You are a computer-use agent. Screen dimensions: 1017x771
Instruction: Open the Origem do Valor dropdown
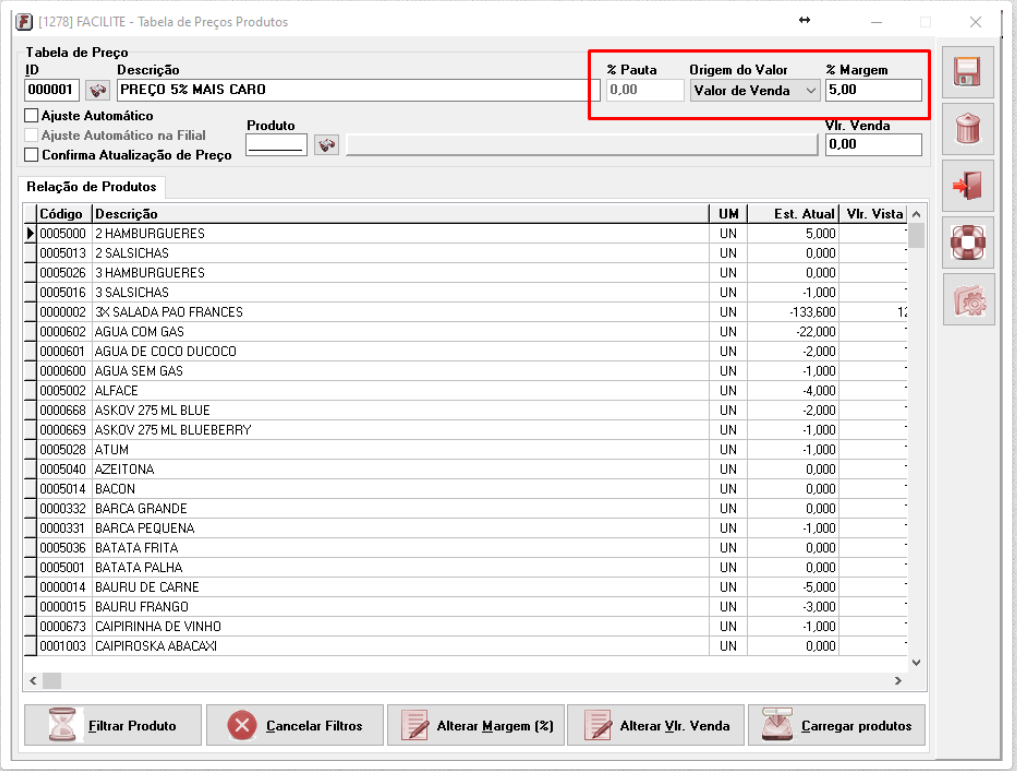click(x=755, y=90)
